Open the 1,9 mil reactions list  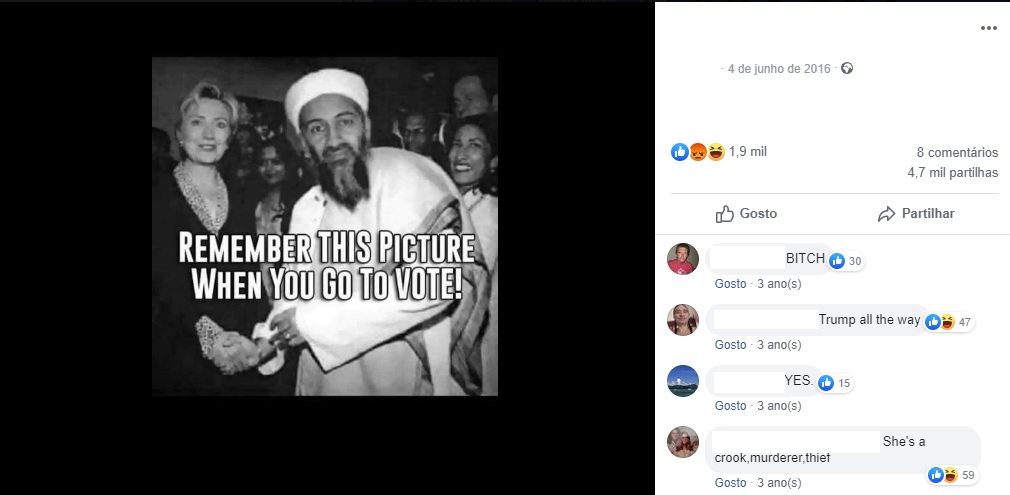pyautogui.click(x=747, y=152)
